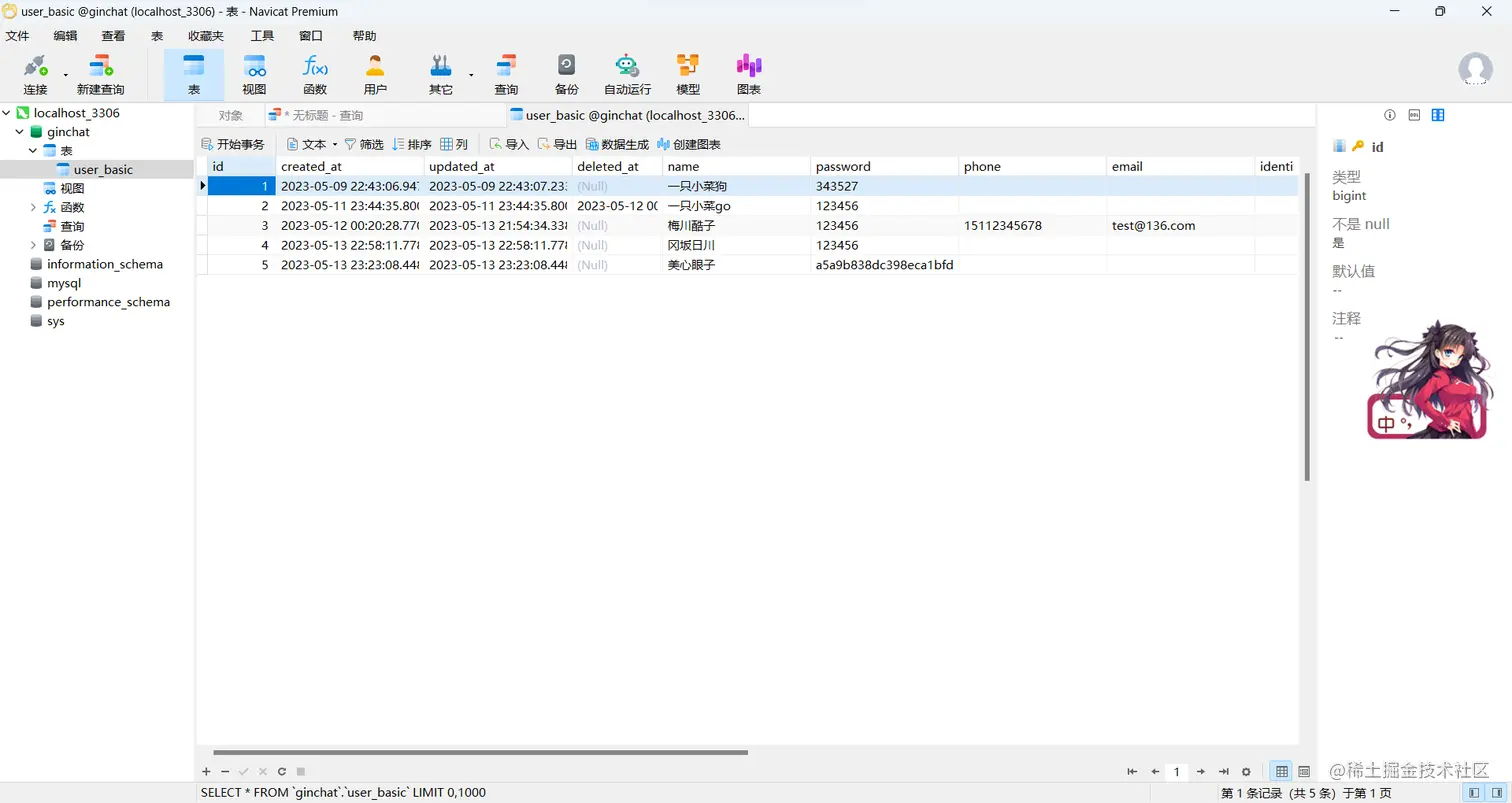Select the 表 (Table) toolbar icon

(193, 75)
